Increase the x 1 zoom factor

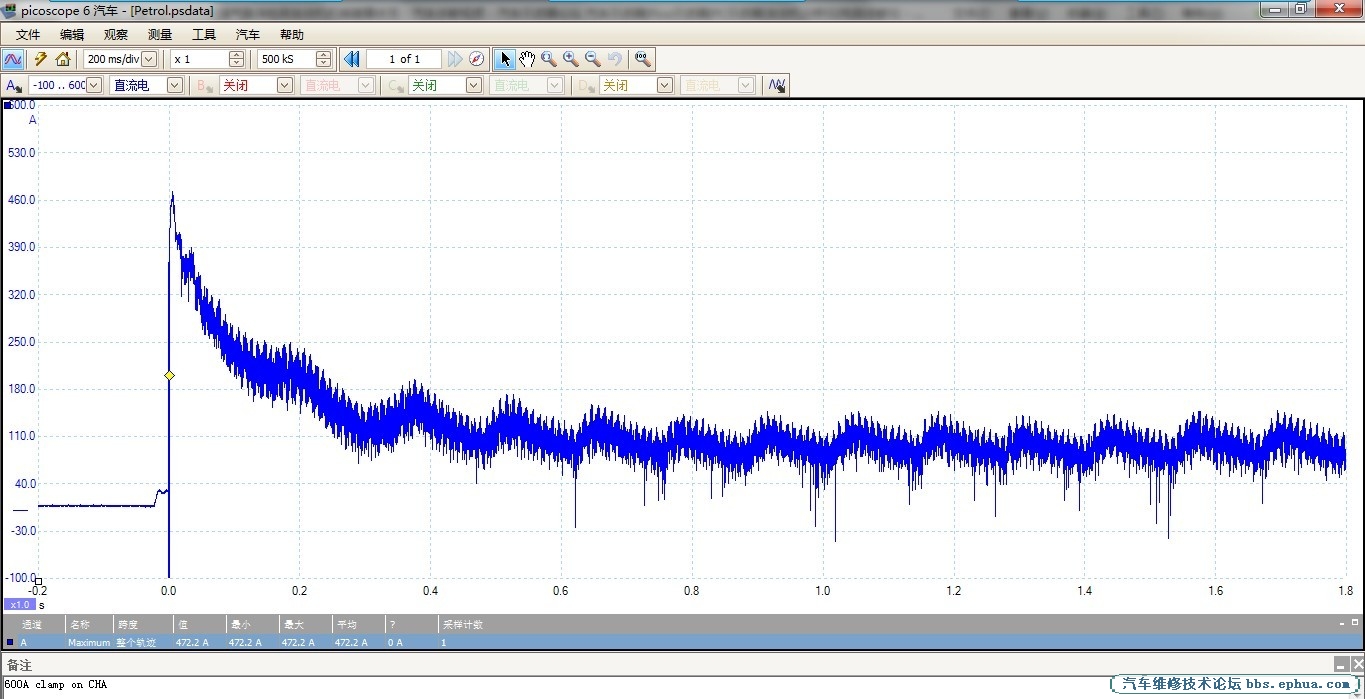pyautogui.click(x=237, y=55)
